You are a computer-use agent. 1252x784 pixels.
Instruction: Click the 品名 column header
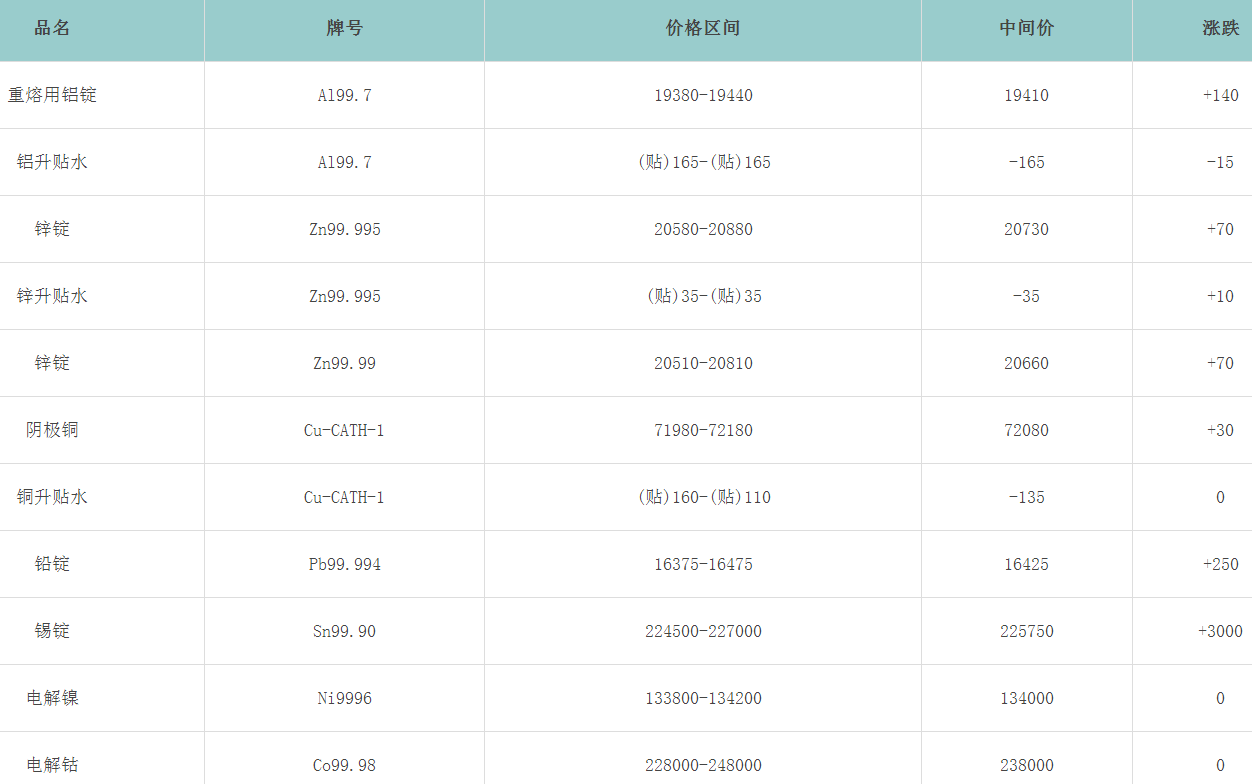tap(52, 28)
